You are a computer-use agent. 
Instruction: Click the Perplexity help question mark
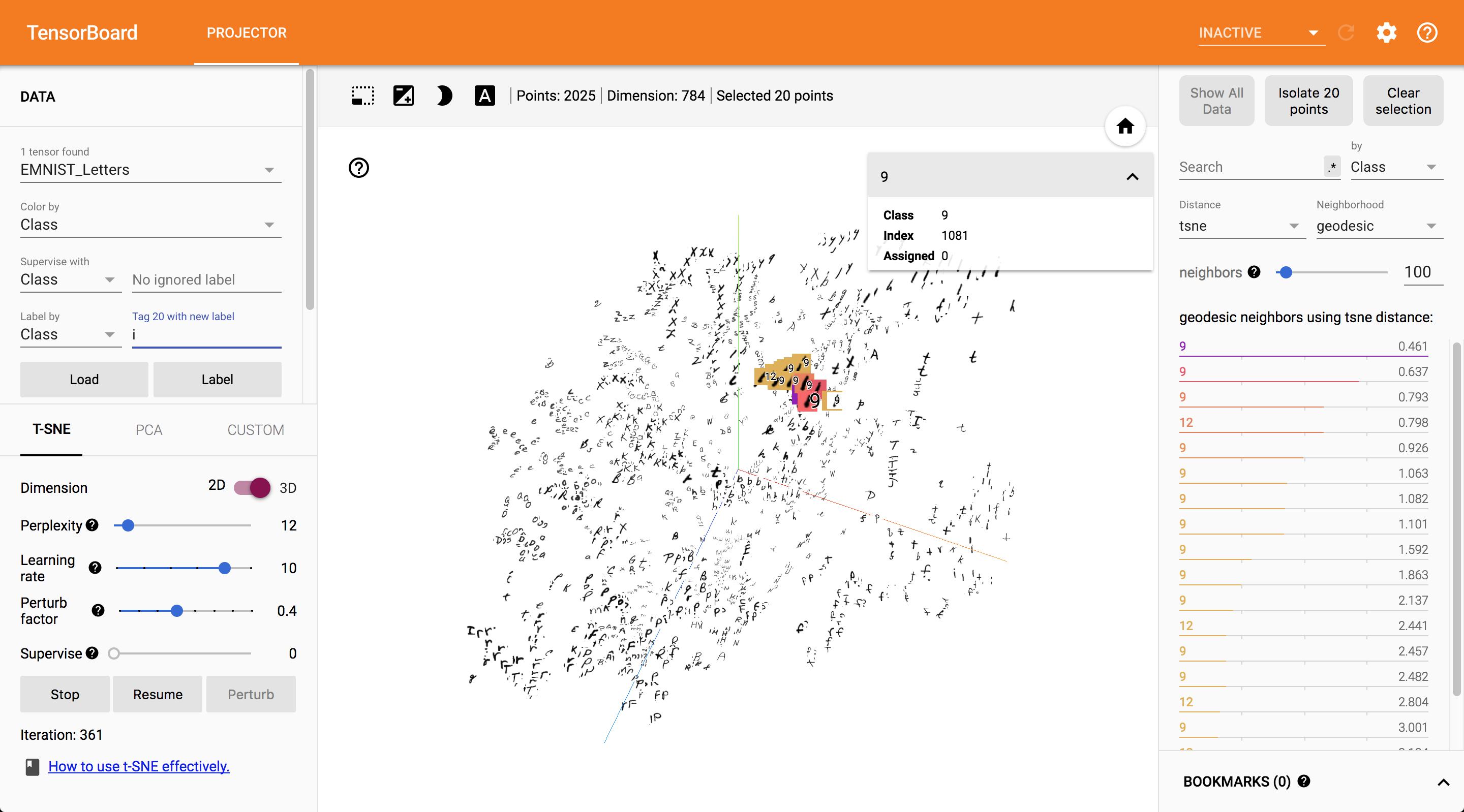pyautogui.click(x=92, y=525)
